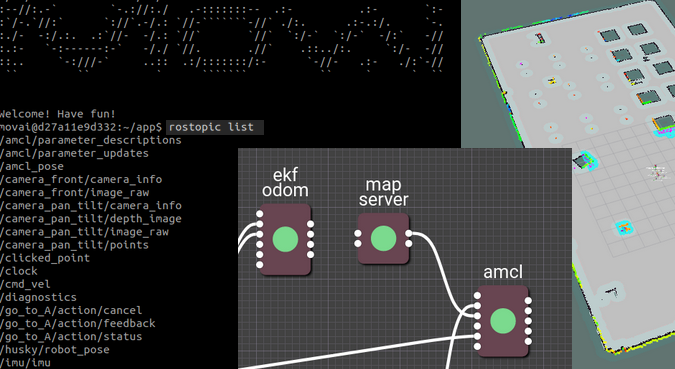Click the /camera_front/camera_info topic line
Image resolution: width=675 pixels, height=369 pixels.
click(81, 180)
